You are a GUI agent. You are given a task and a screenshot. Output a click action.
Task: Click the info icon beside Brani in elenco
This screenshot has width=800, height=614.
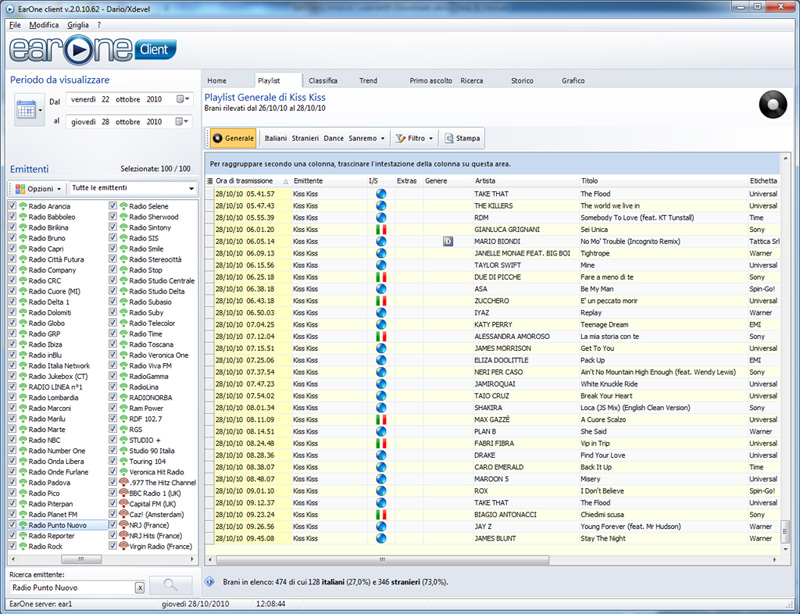click(210, 582)
